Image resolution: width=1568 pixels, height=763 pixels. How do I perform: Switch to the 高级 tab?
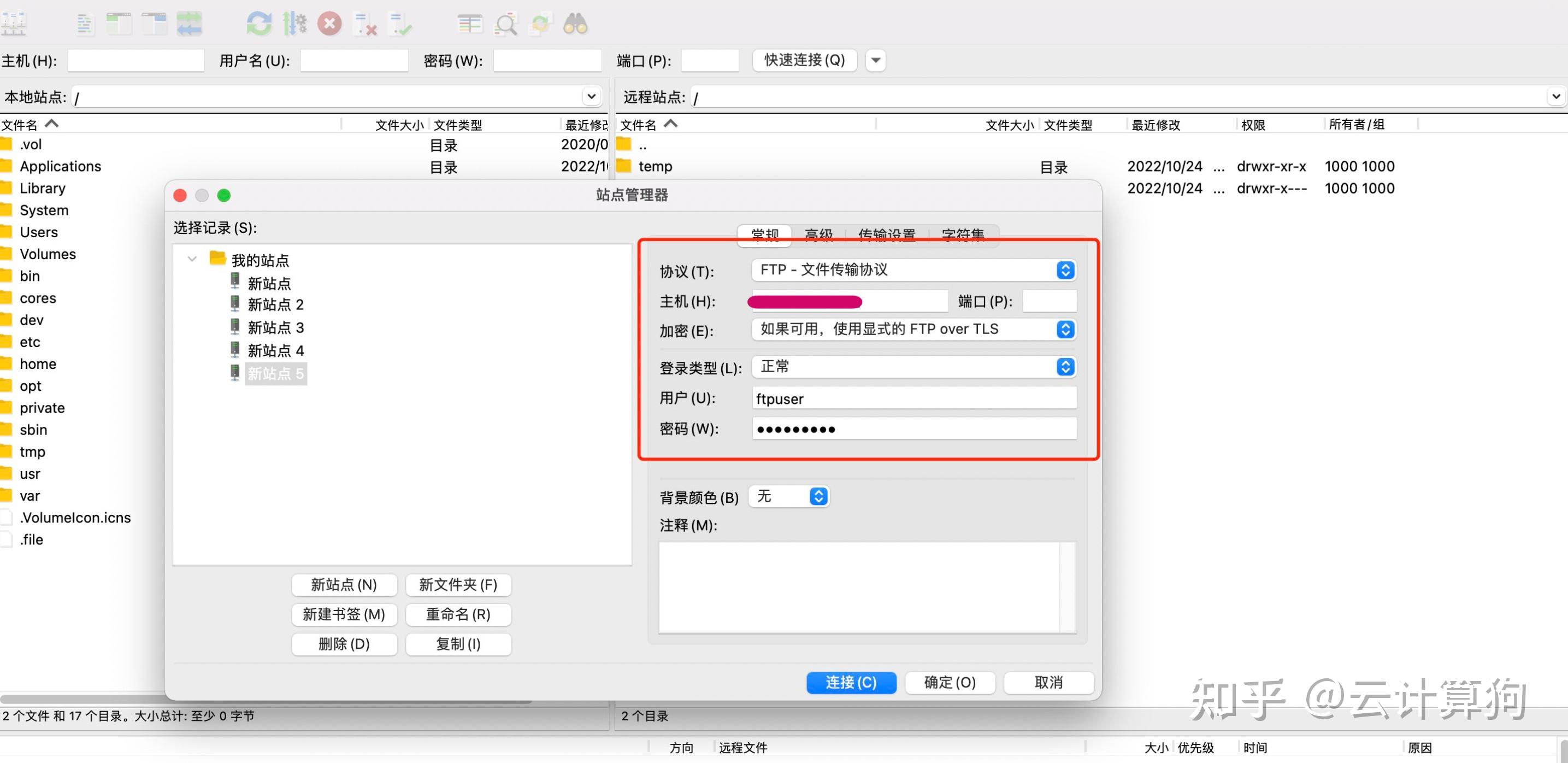tap(819, 234)
